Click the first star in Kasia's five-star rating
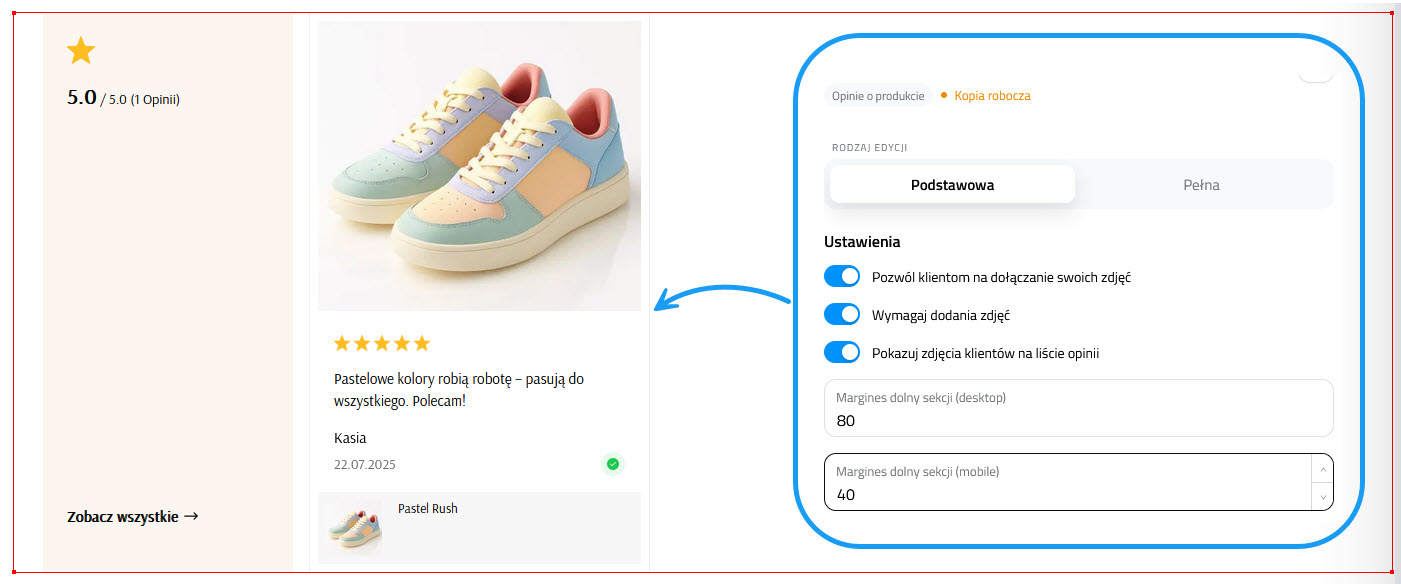The width and height of the screenshot is (1401, 584). [340, 342]
